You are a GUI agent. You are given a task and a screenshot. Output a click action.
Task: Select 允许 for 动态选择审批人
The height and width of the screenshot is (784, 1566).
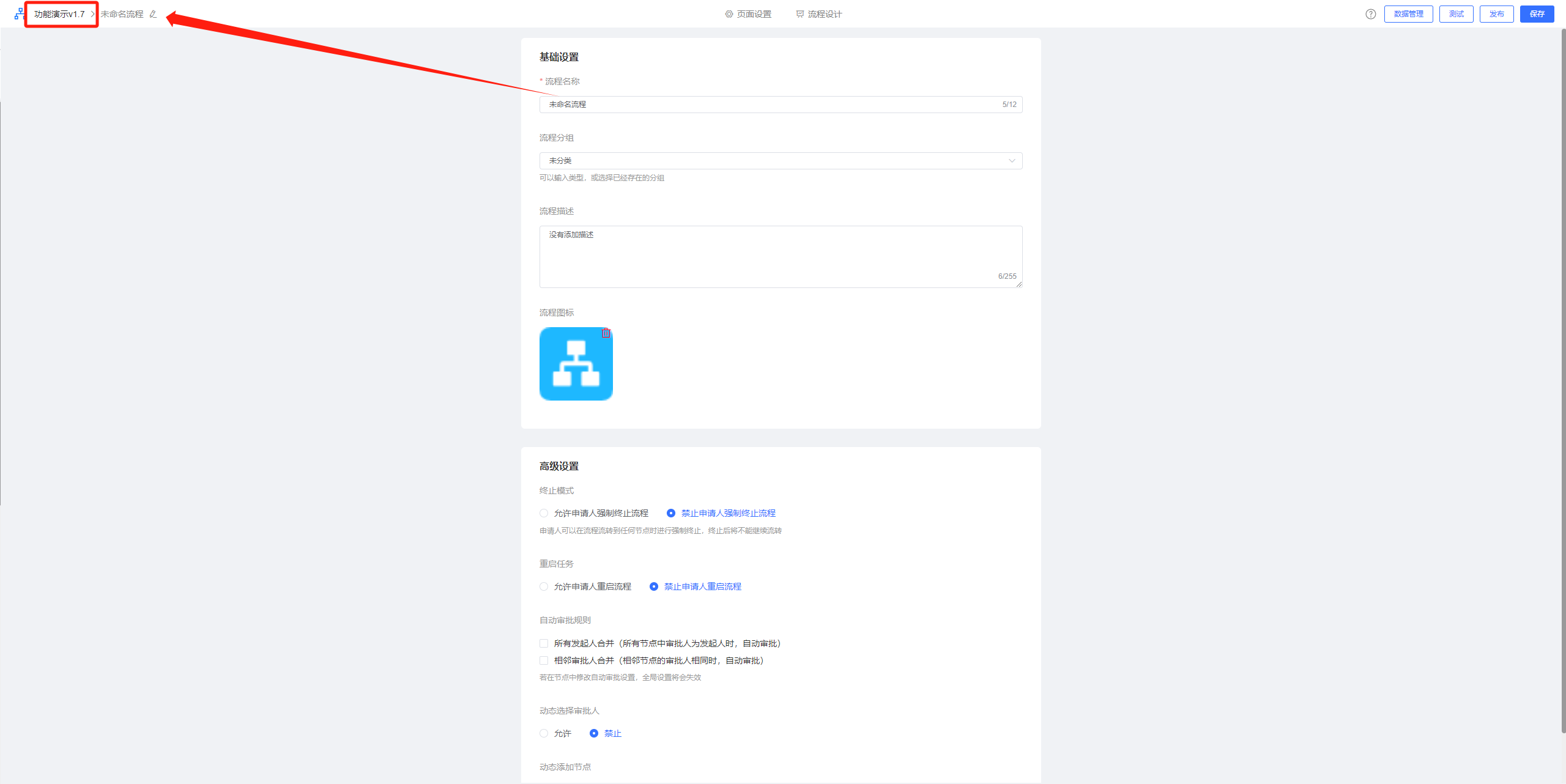(544, 734)
